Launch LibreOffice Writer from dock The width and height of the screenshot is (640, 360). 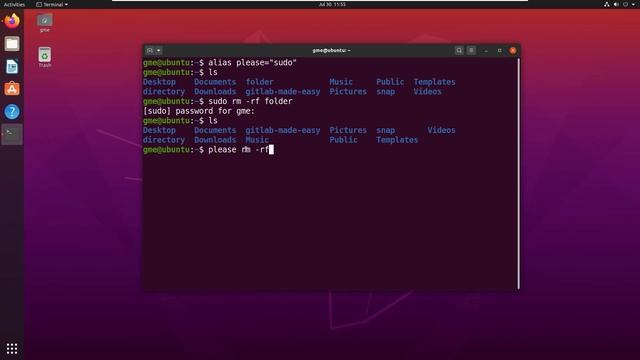point(12,67)
